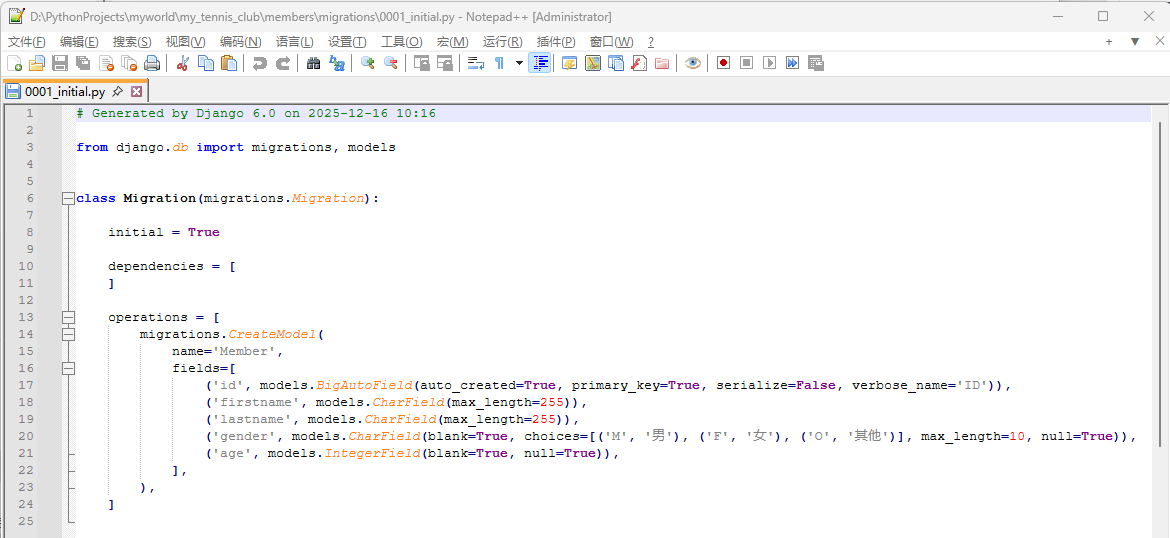Paste from clipboard using the Paste icon
Screen dimensions: 1170x538
coord(228,63)
